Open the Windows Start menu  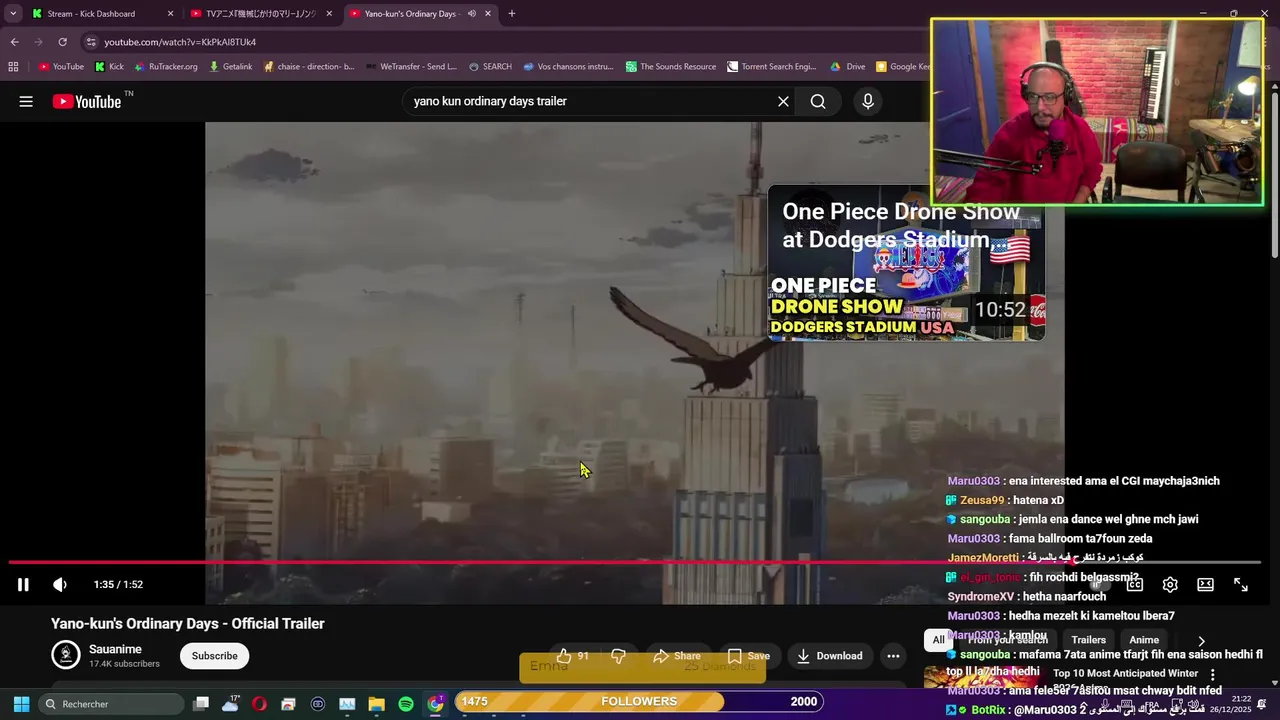[x=21, y=704]
